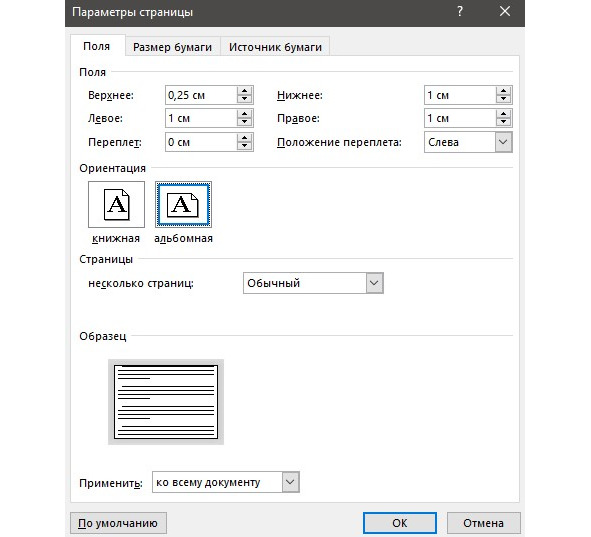Click into the Левое margin field
591x537 pixels.
(x=201, y=118)
